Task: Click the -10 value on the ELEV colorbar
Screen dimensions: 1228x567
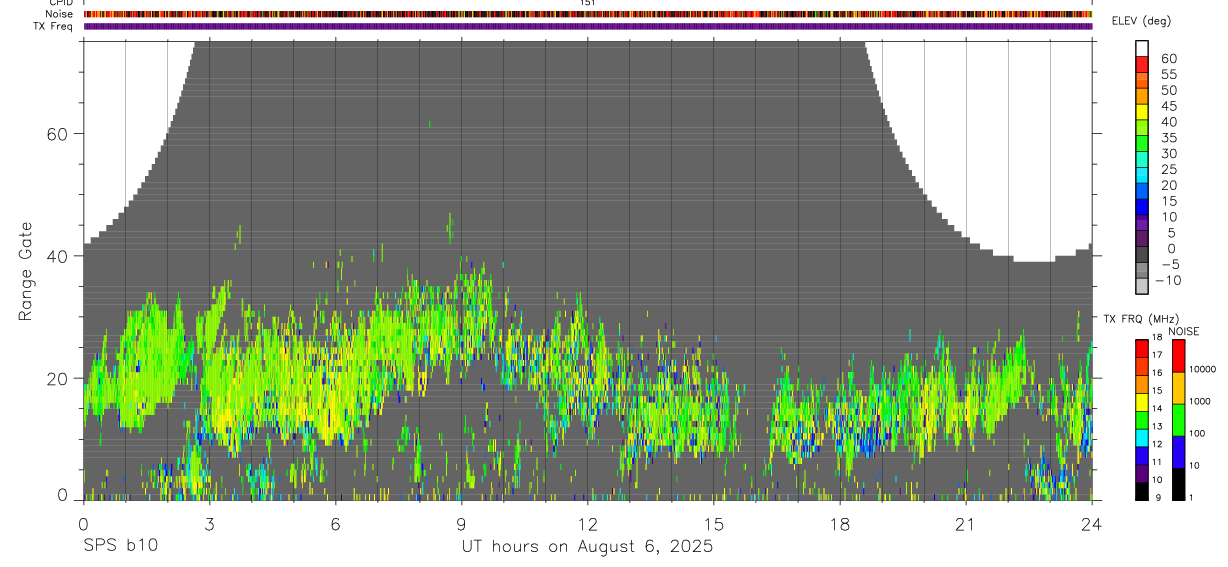Action: [x=1167, y=280]
